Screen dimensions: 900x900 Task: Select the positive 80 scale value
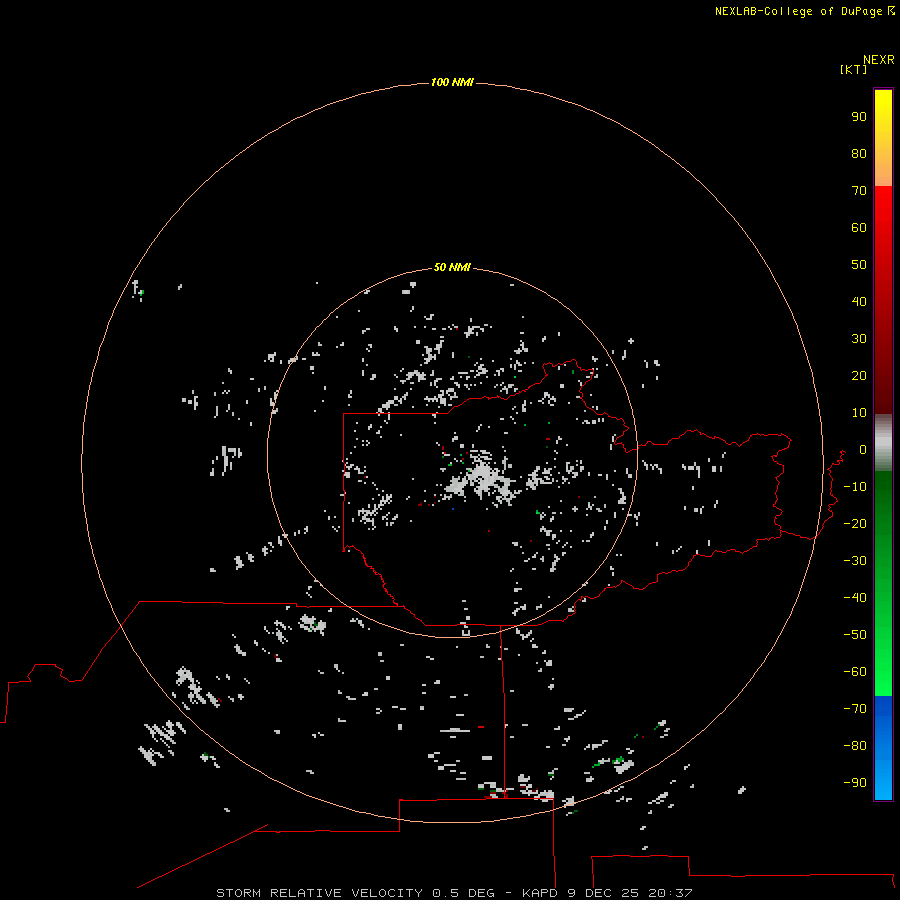[x=859, y=153]
